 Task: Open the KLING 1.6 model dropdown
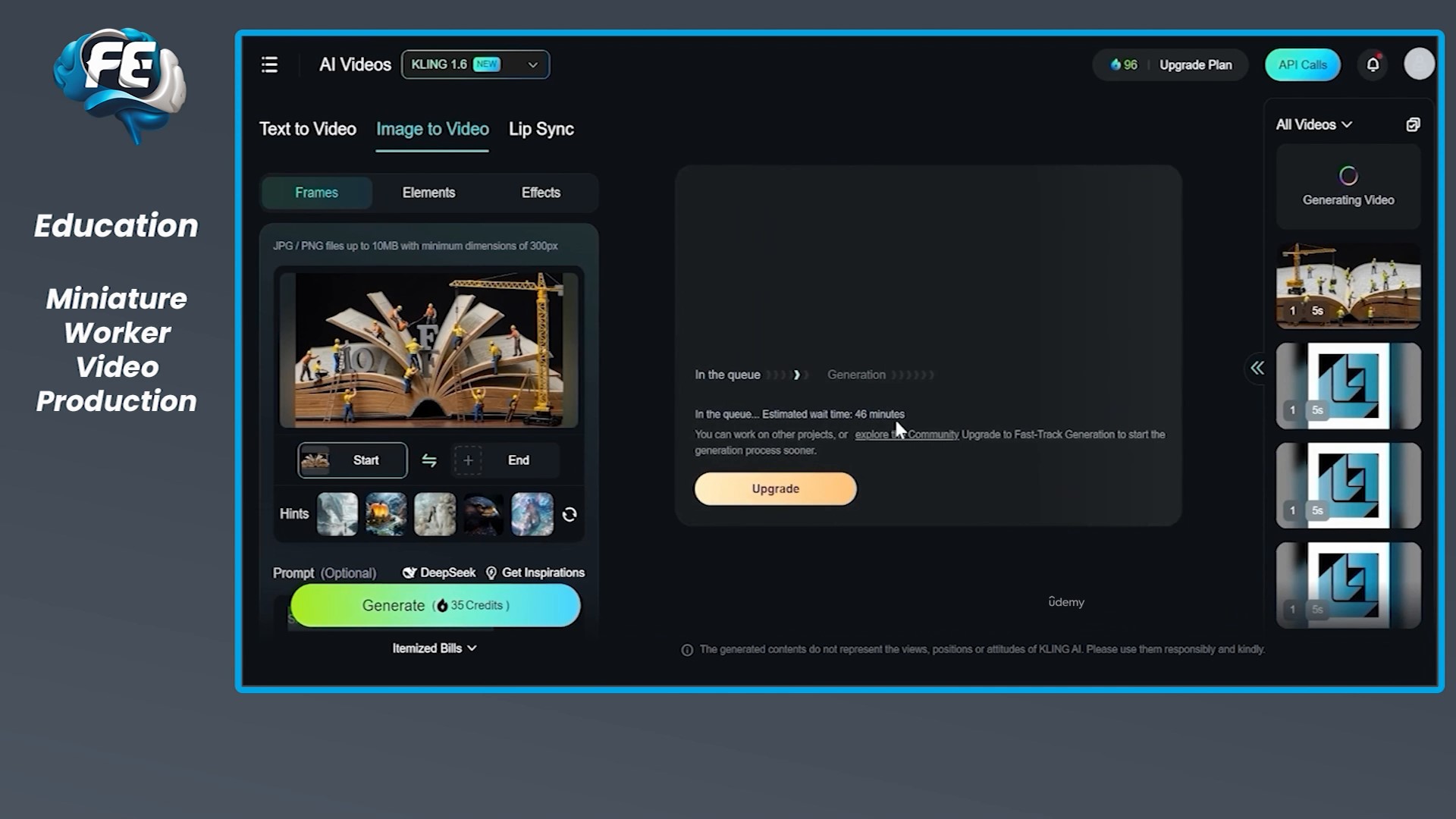[x=475, y=65]
